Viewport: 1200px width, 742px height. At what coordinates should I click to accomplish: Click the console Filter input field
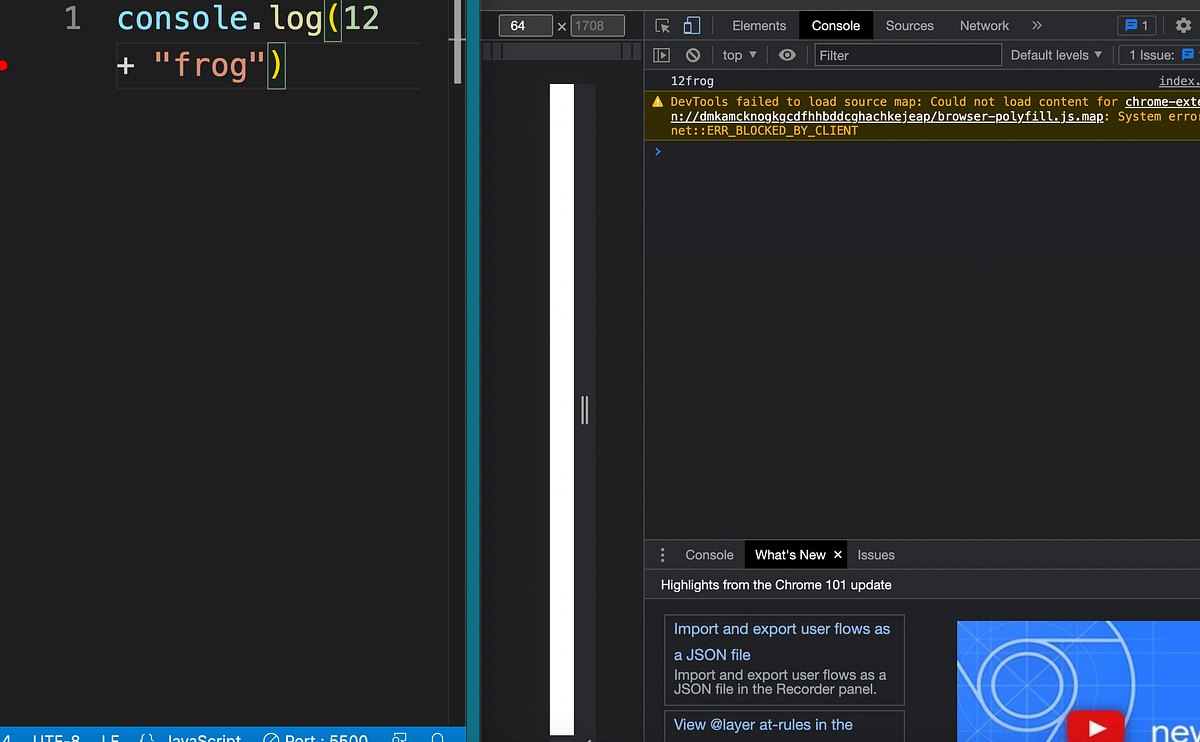click(x=907, y=55)
